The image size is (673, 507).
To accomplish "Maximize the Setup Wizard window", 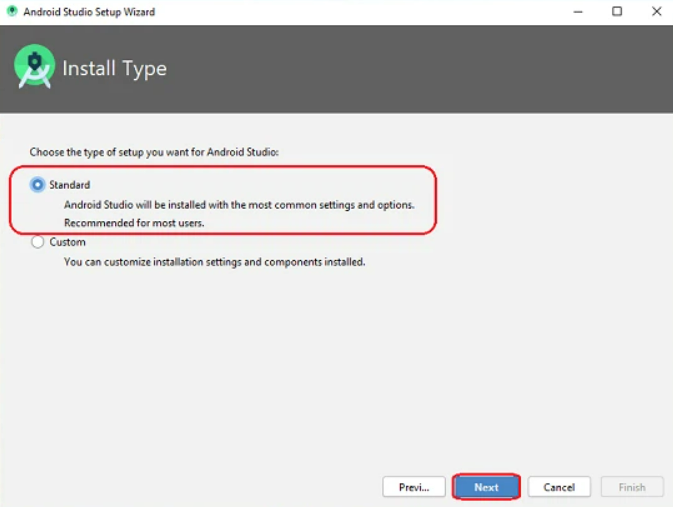I will point(617,12).
